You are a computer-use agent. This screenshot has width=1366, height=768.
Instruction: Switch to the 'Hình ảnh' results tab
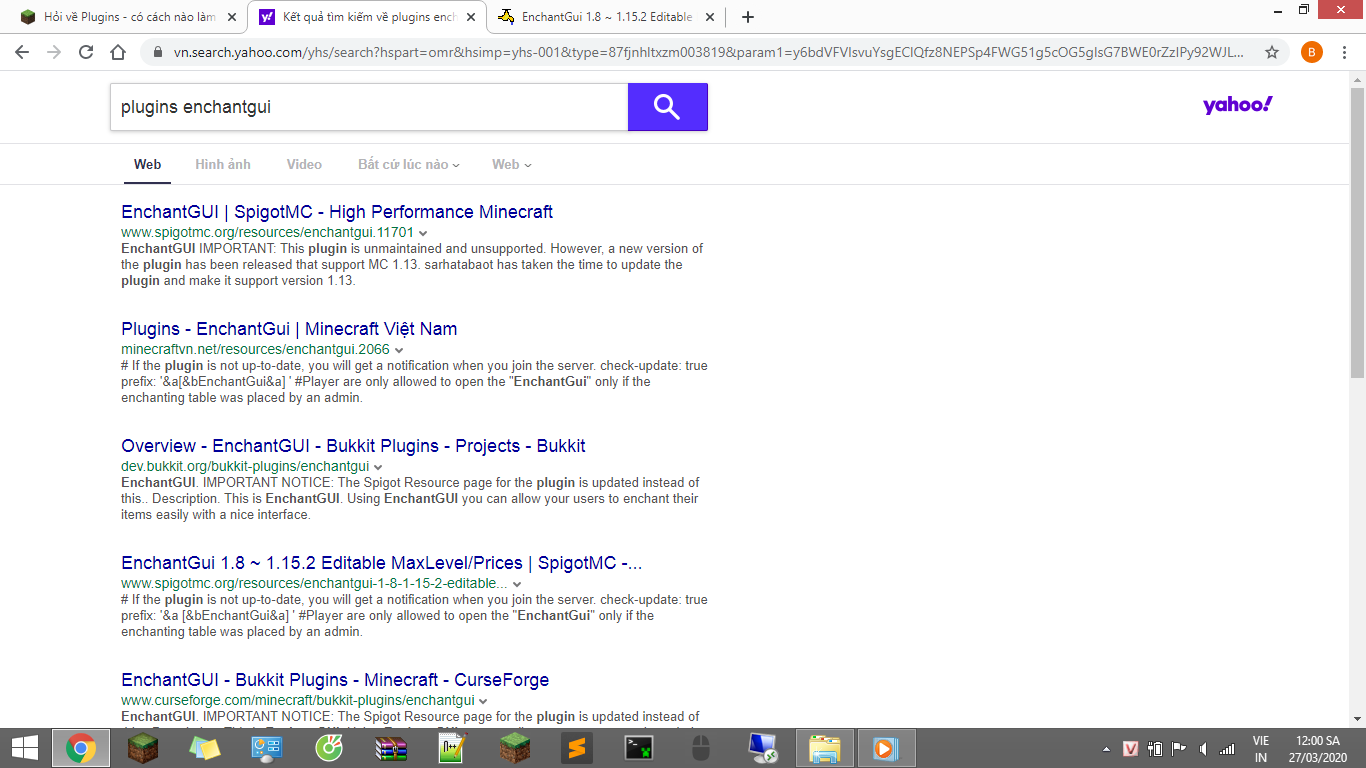click(x=223, y=164)
